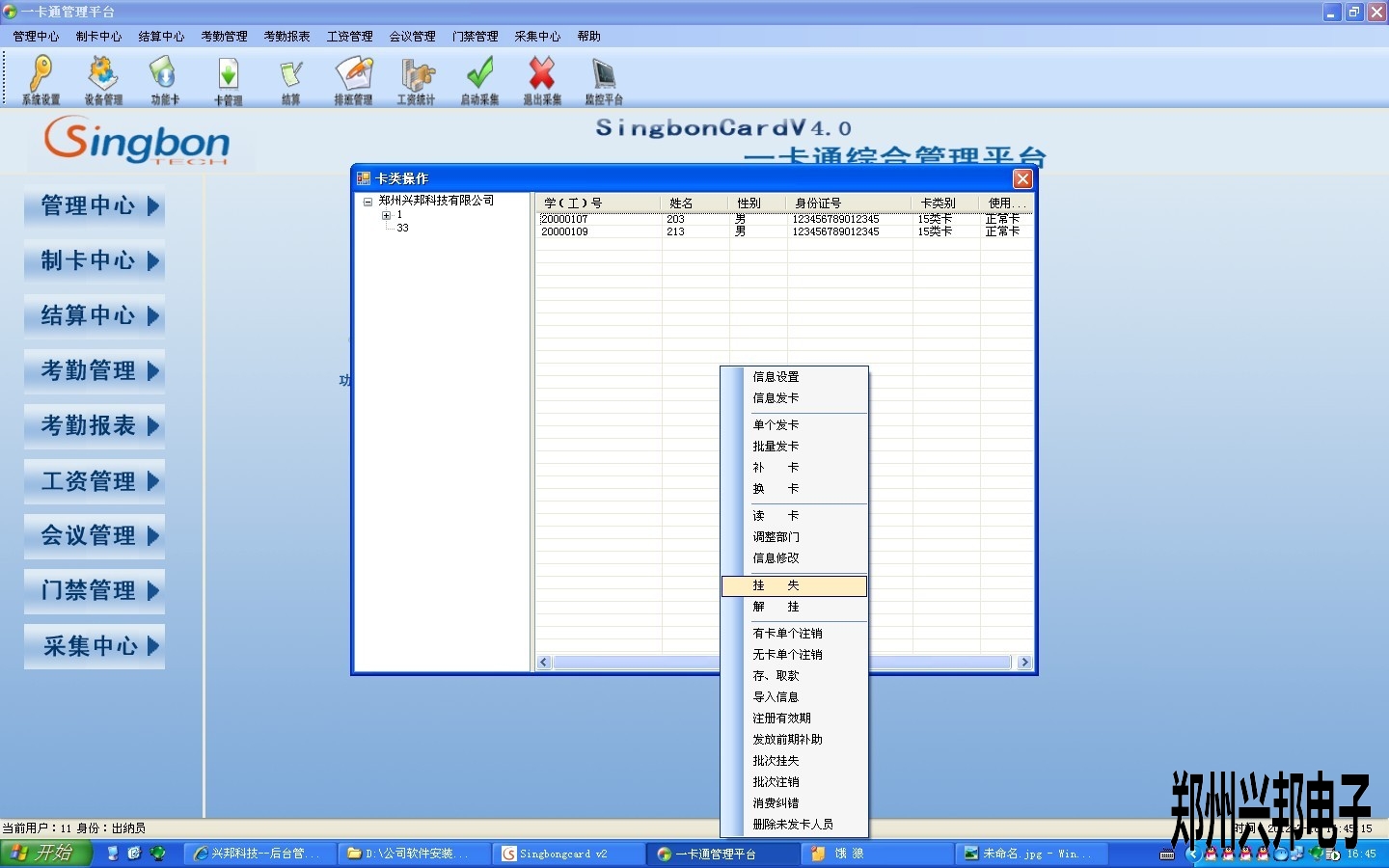Choose 删除未发卡人员 from context menu

[x=794, y=825]
